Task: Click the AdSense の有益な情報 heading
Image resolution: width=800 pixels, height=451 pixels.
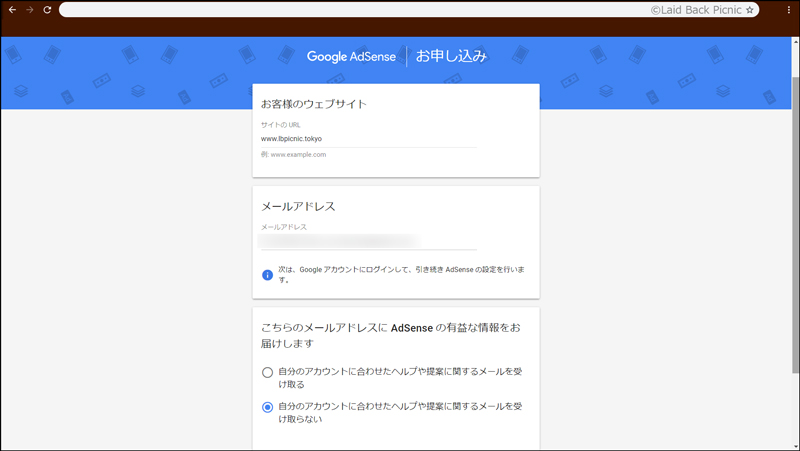Action: coord(391,335)
